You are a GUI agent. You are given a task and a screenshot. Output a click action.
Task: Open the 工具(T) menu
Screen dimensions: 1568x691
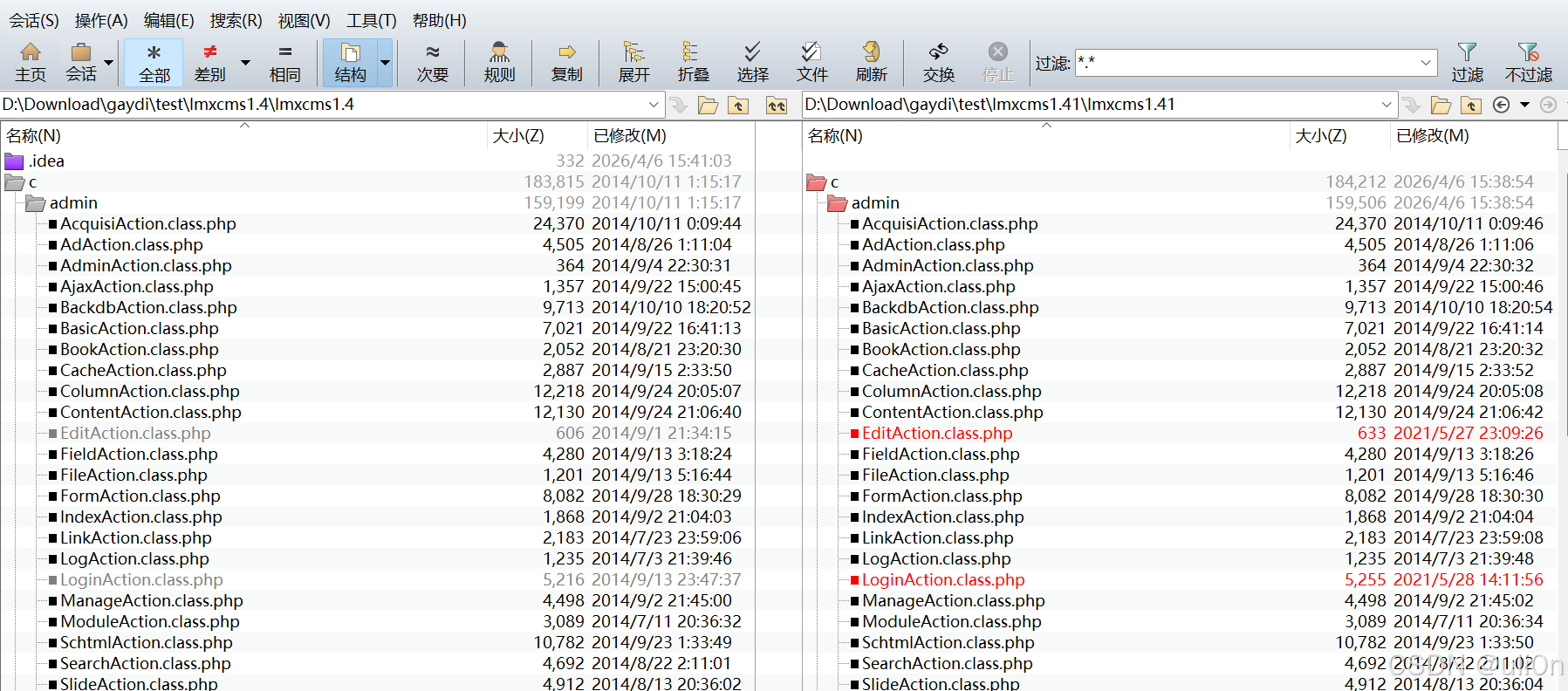[372, 20]
